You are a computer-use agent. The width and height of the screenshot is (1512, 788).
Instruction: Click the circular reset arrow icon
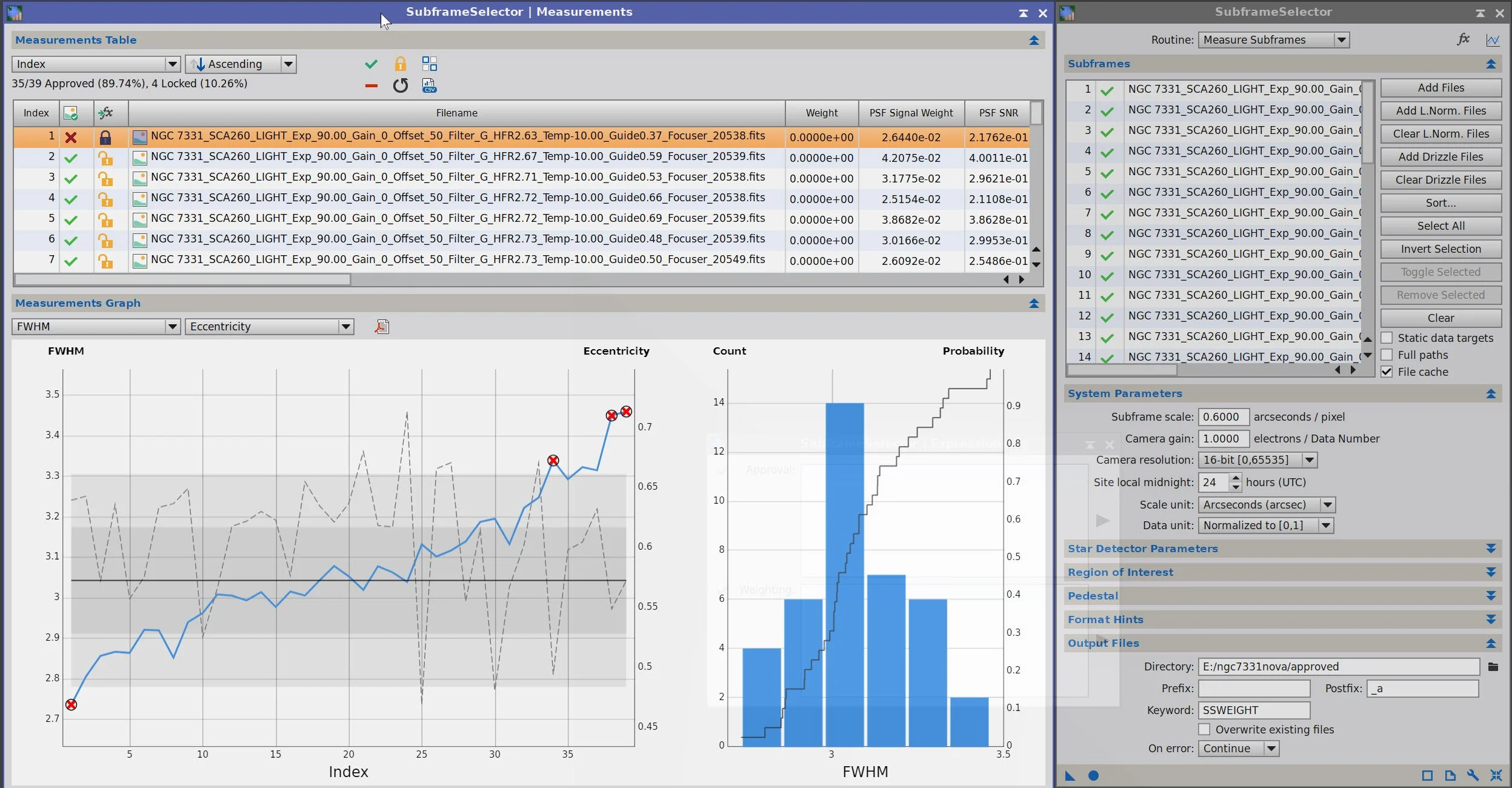(400, 85)
